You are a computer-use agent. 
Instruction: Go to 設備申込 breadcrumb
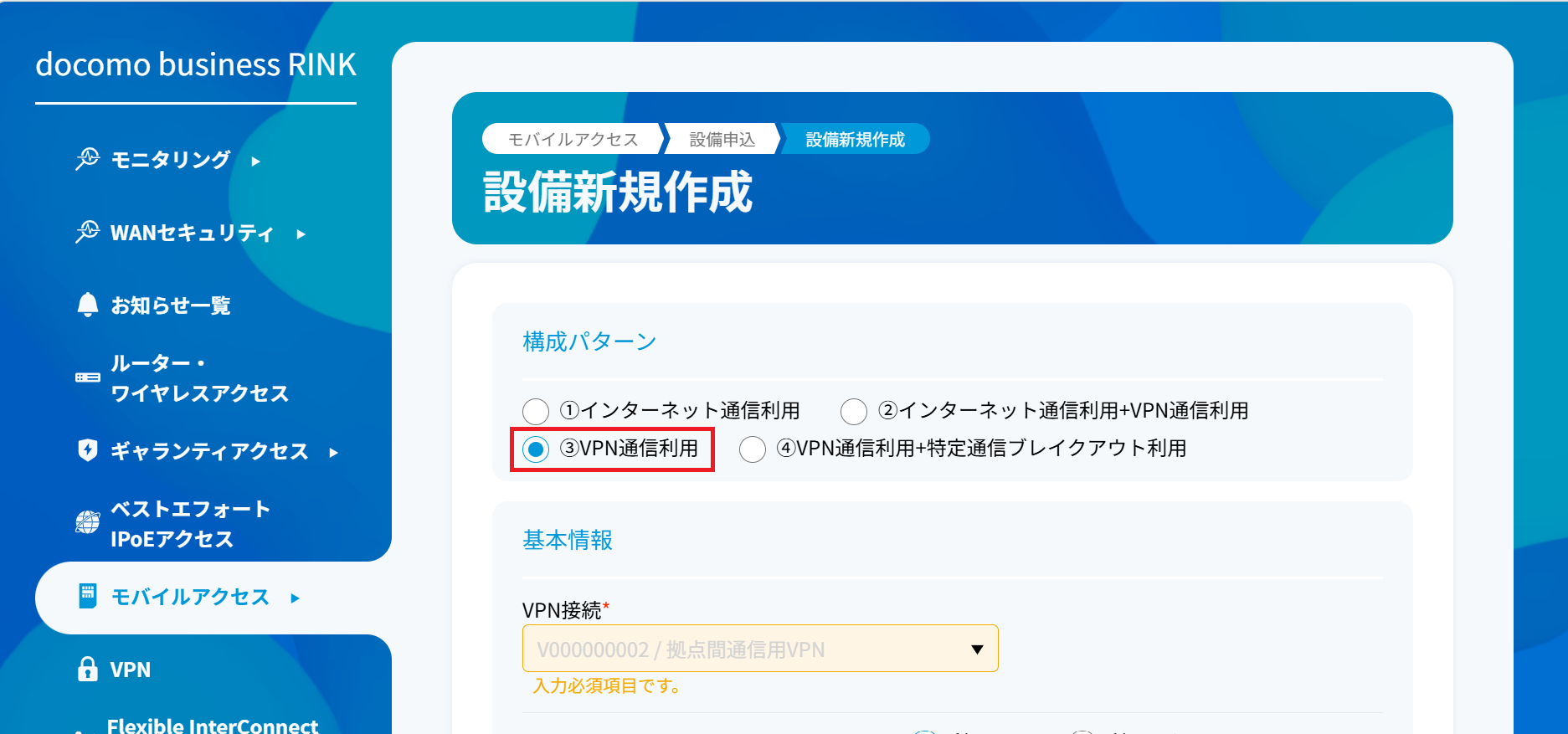[x=722, y=139]
